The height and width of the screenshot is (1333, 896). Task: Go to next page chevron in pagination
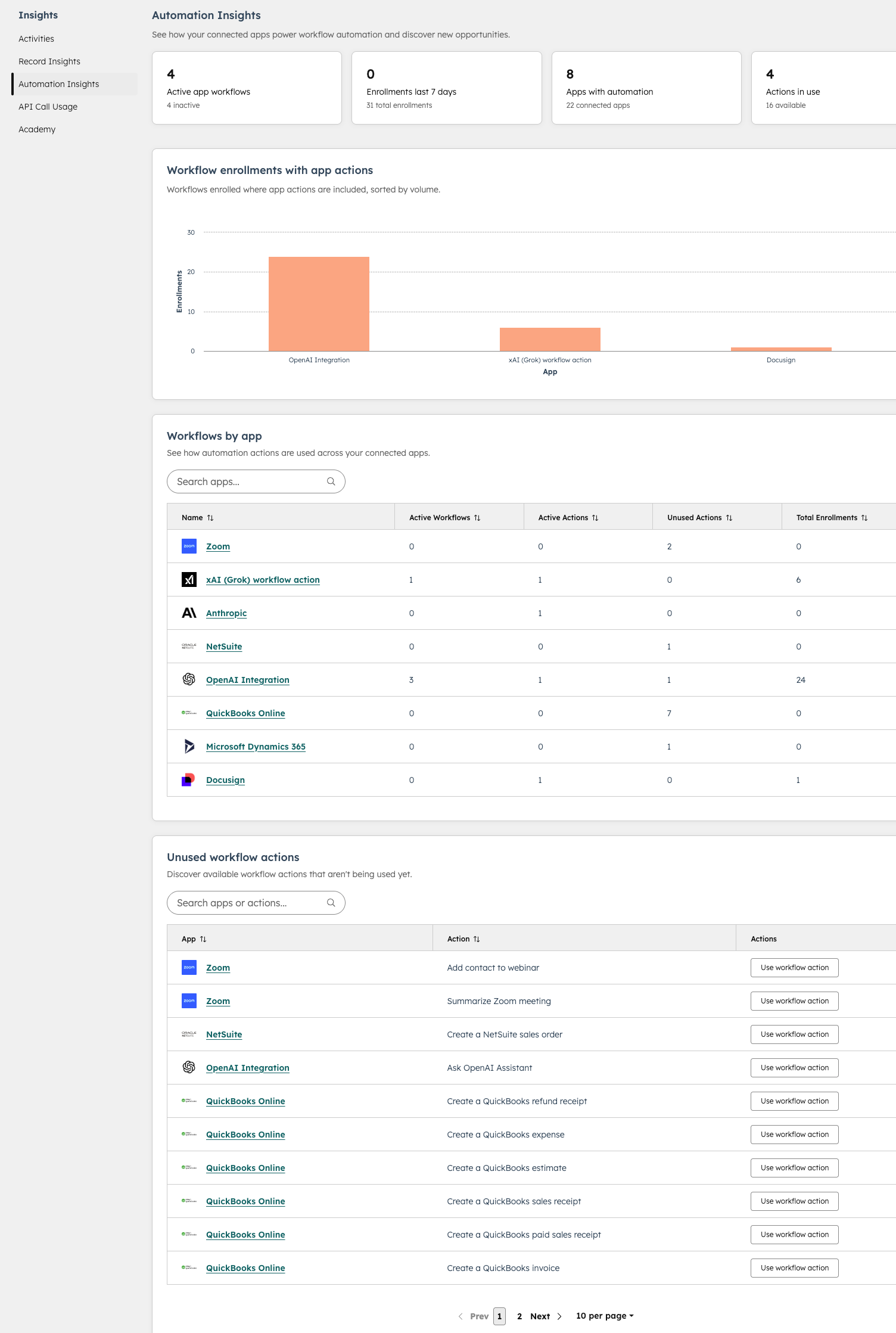(559, 1316)
